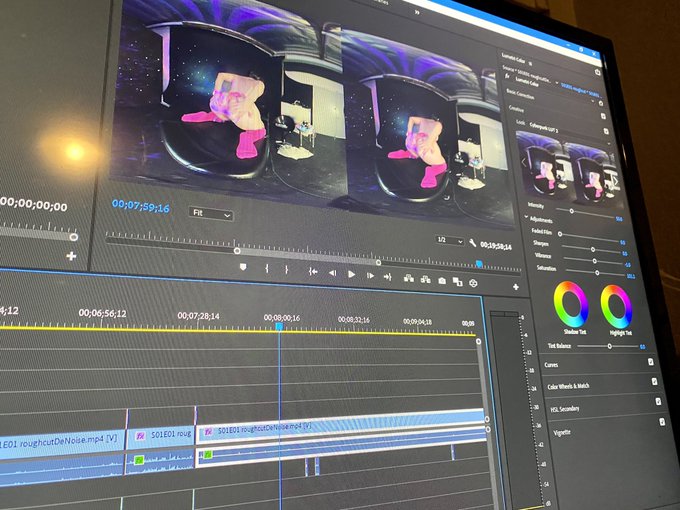Export frame with camera icon
Image resolution: width=680 pixels, height=510 pixels.
click(x=442, y=281)
